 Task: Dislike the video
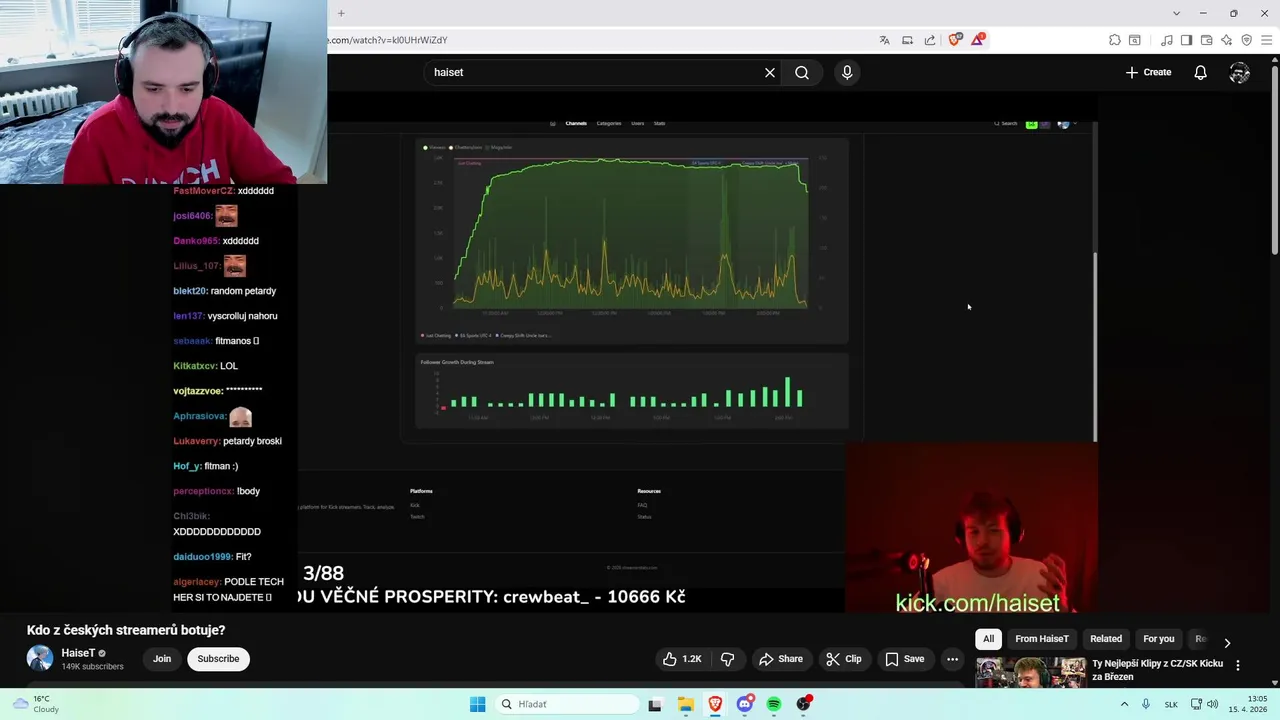(727, 659)
